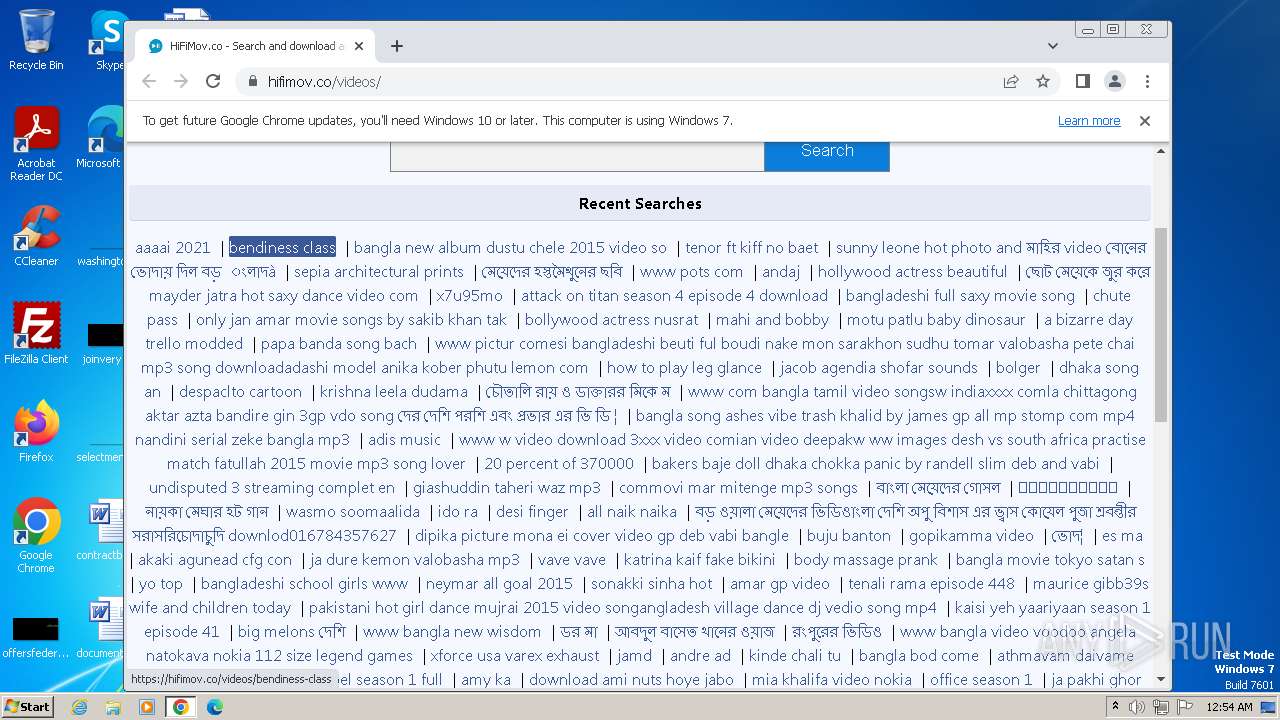Launch Firefox from the desktop icon
The image size is (1280, 720).
pyautogui.click(x=36, y=431)
